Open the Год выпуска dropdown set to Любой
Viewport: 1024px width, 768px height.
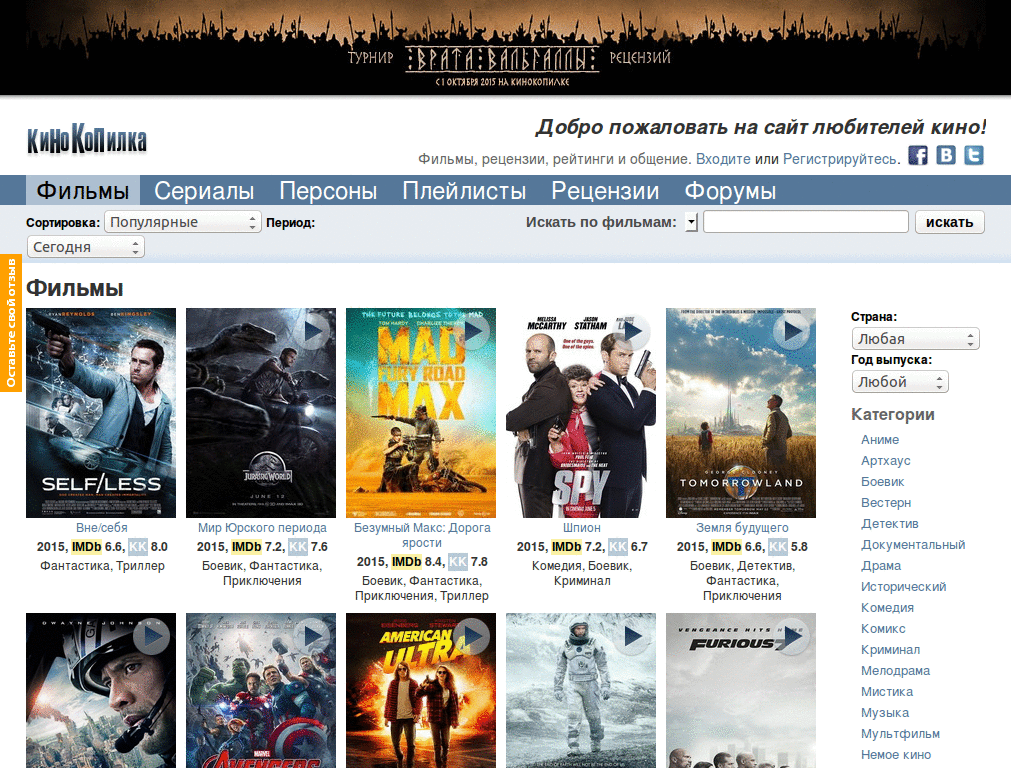click(900, 382)
